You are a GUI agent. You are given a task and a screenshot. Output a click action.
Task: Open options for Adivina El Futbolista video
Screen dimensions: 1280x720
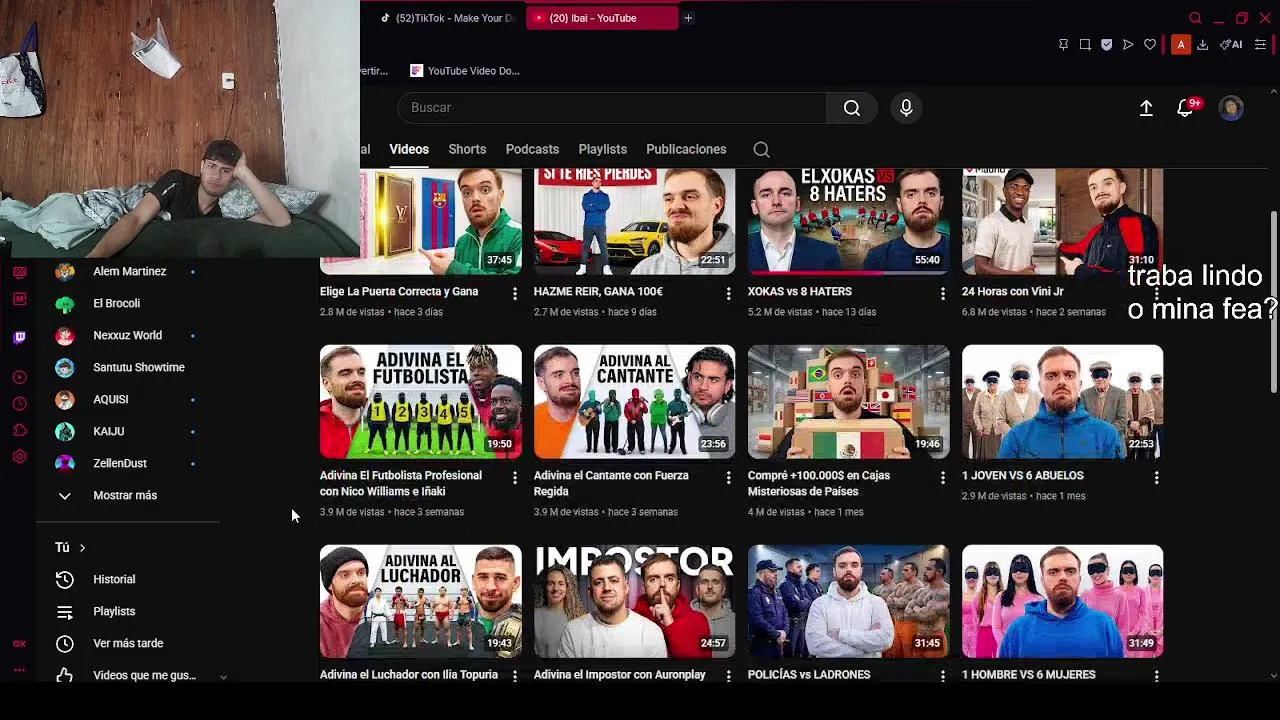[x=515, y=478]
